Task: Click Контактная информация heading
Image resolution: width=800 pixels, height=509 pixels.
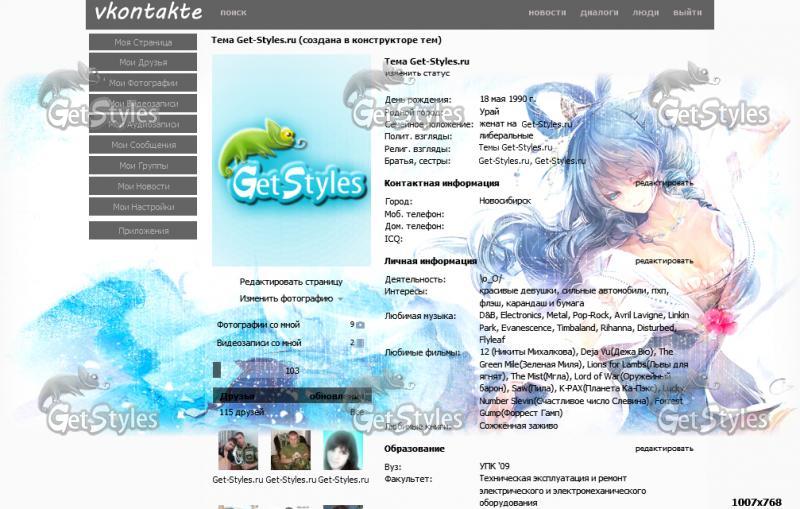Action: click(441, 183)
